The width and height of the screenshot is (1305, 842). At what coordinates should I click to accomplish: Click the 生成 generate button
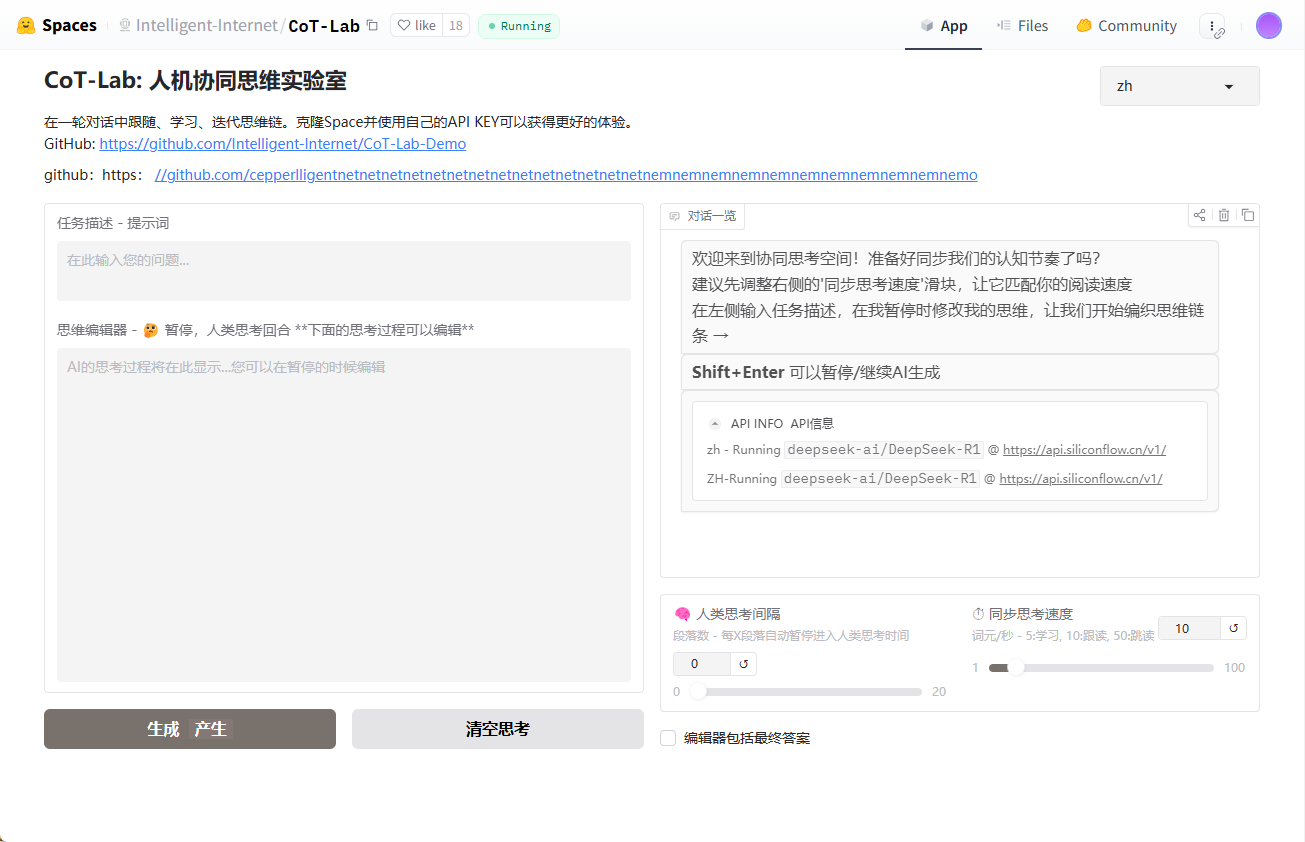190,729
